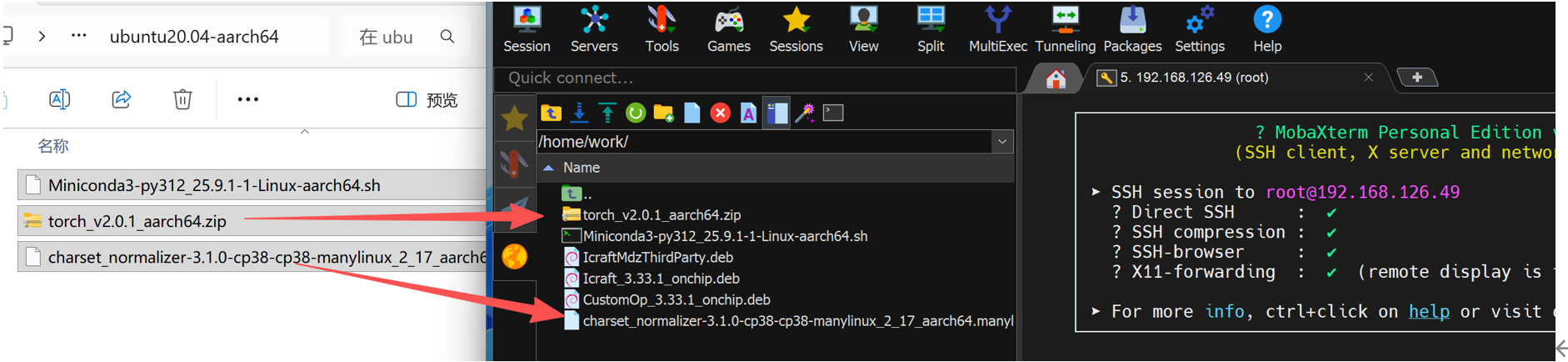The height and width of the screenshot is (362, 1568).
Task: Click the Download selected files icon
Action: [x=580, y=113]
